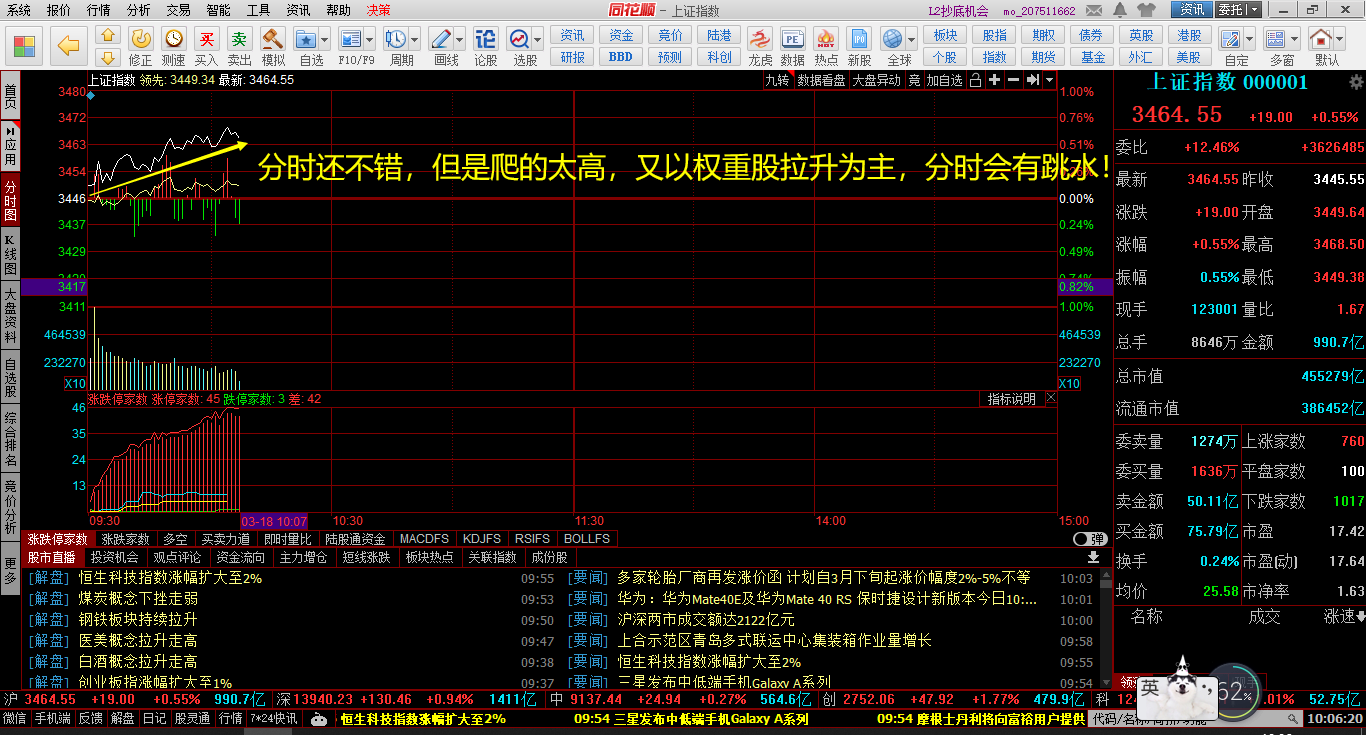Expand the F10/F9 dropdown arrow
This screenshot has height=735, width=1366.
(369, 40)
